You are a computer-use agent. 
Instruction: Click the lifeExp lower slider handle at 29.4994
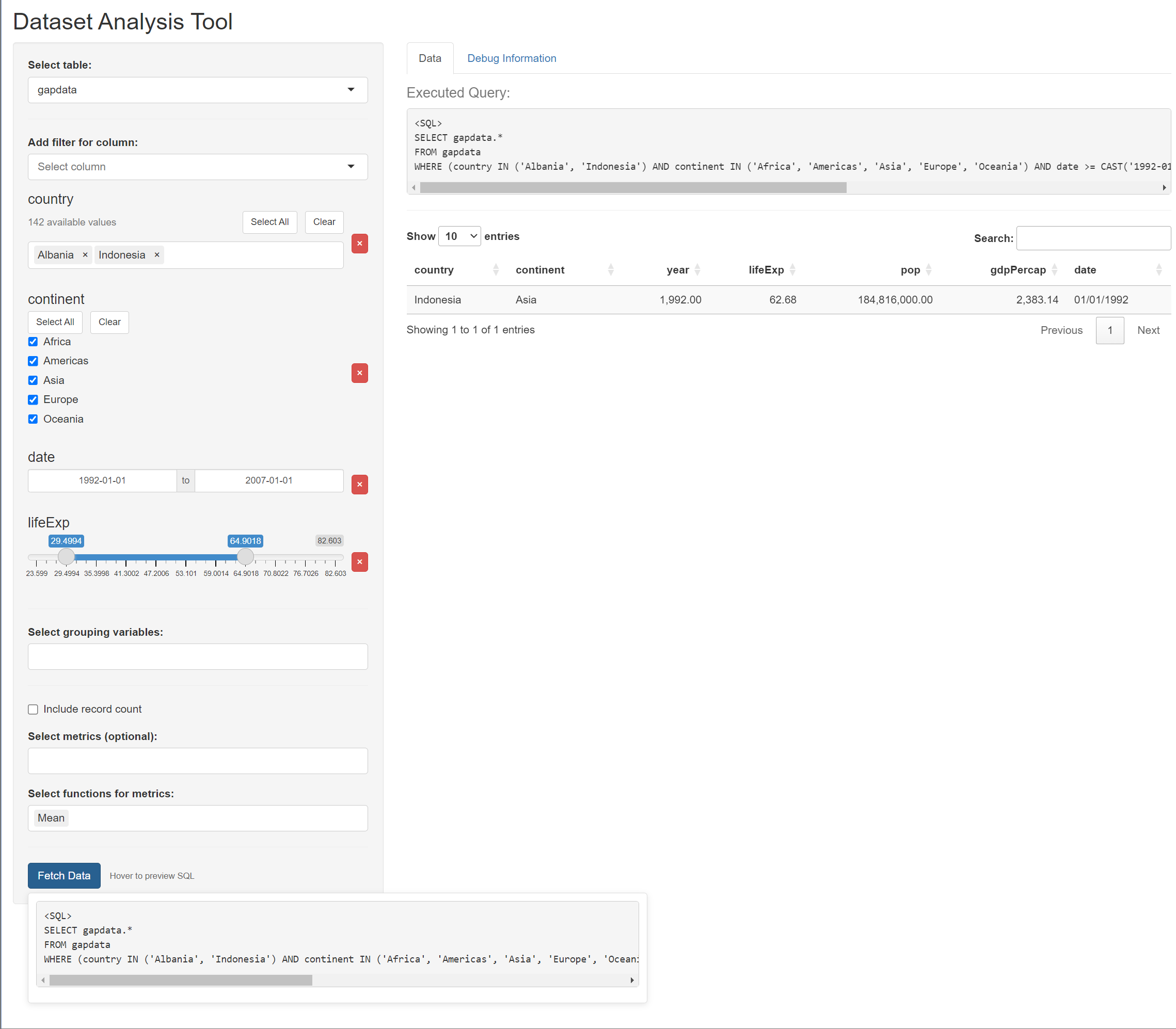[67, 557]
